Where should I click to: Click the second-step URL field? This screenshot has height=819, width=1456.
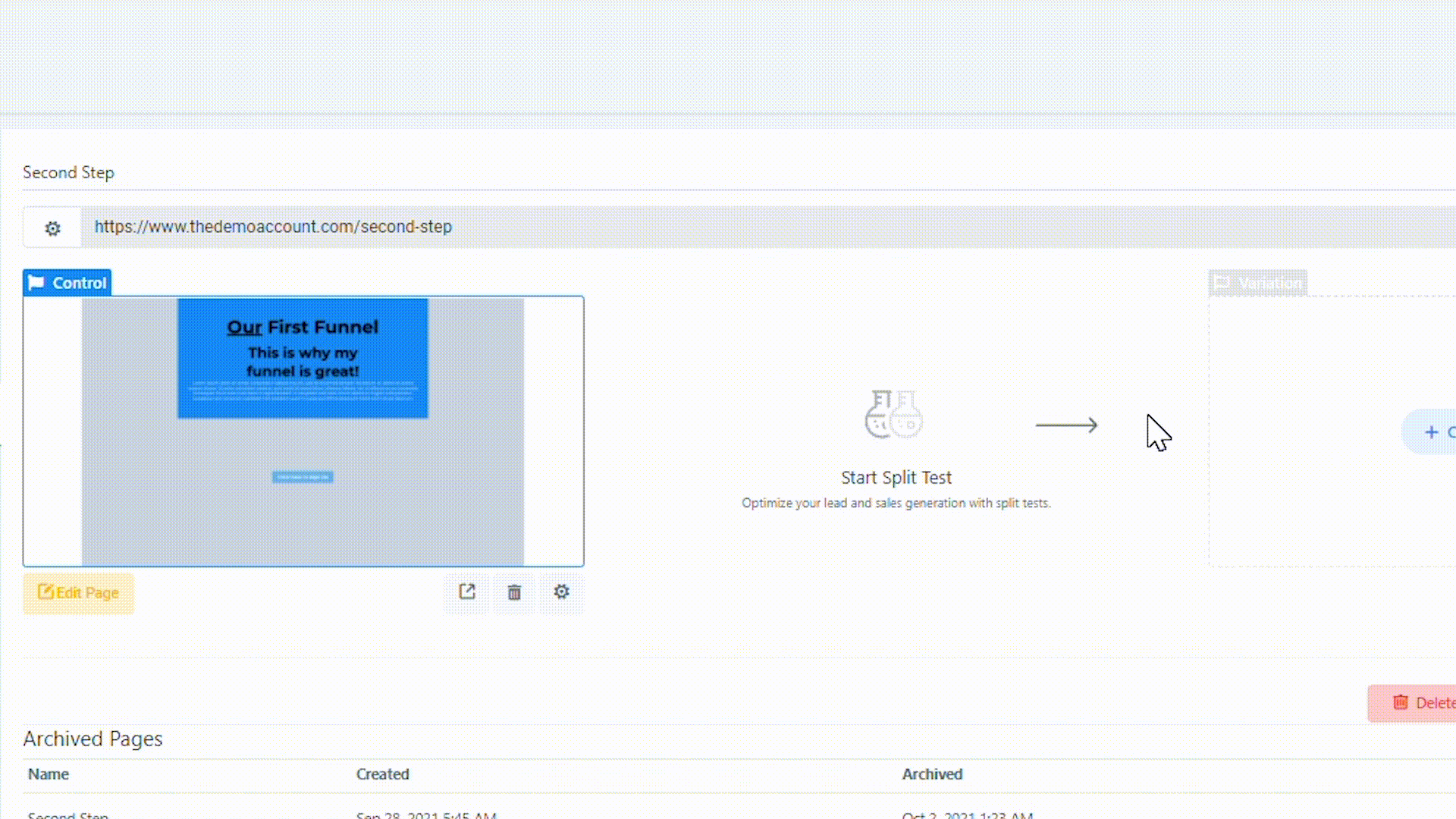click(x=273, y=227)
